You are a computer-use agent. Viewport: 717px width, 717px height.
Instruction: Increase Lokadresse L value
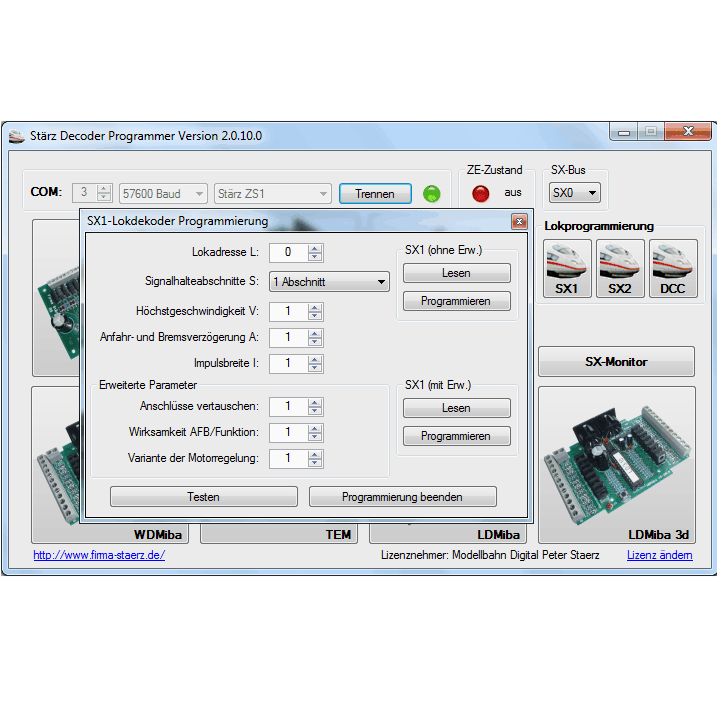[x=315, y=248]
